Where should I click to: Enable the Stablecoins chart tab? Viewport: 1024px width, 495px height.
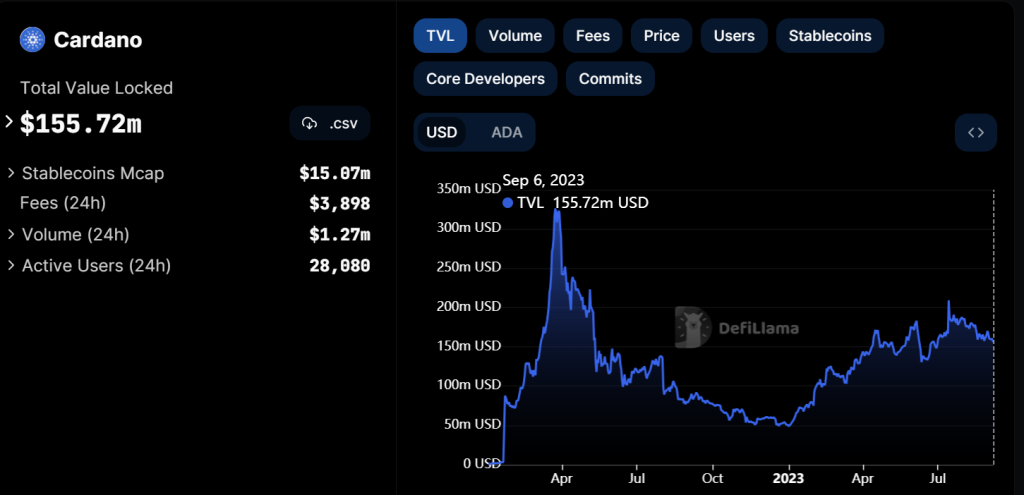(830, 36)
